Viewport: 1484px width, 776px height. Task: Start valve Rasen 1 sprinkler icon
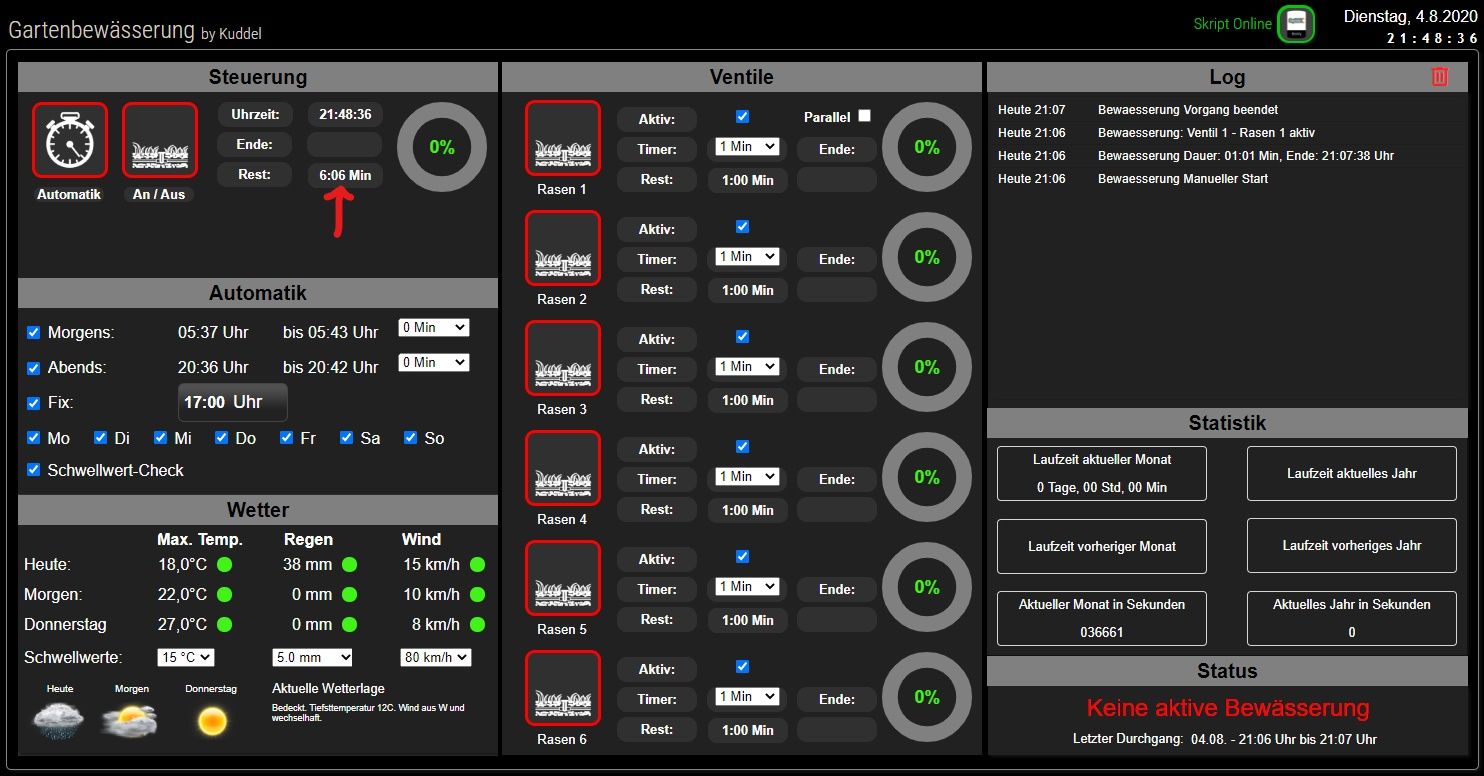(x=563, y=138)
